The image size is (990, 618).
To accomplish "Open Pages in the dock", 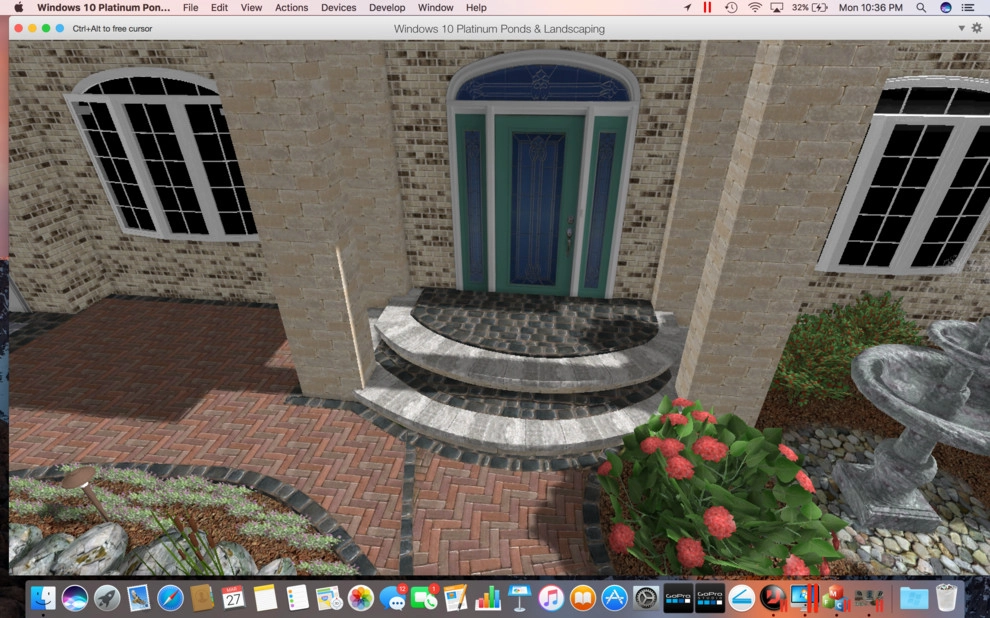I will point(456,597).
